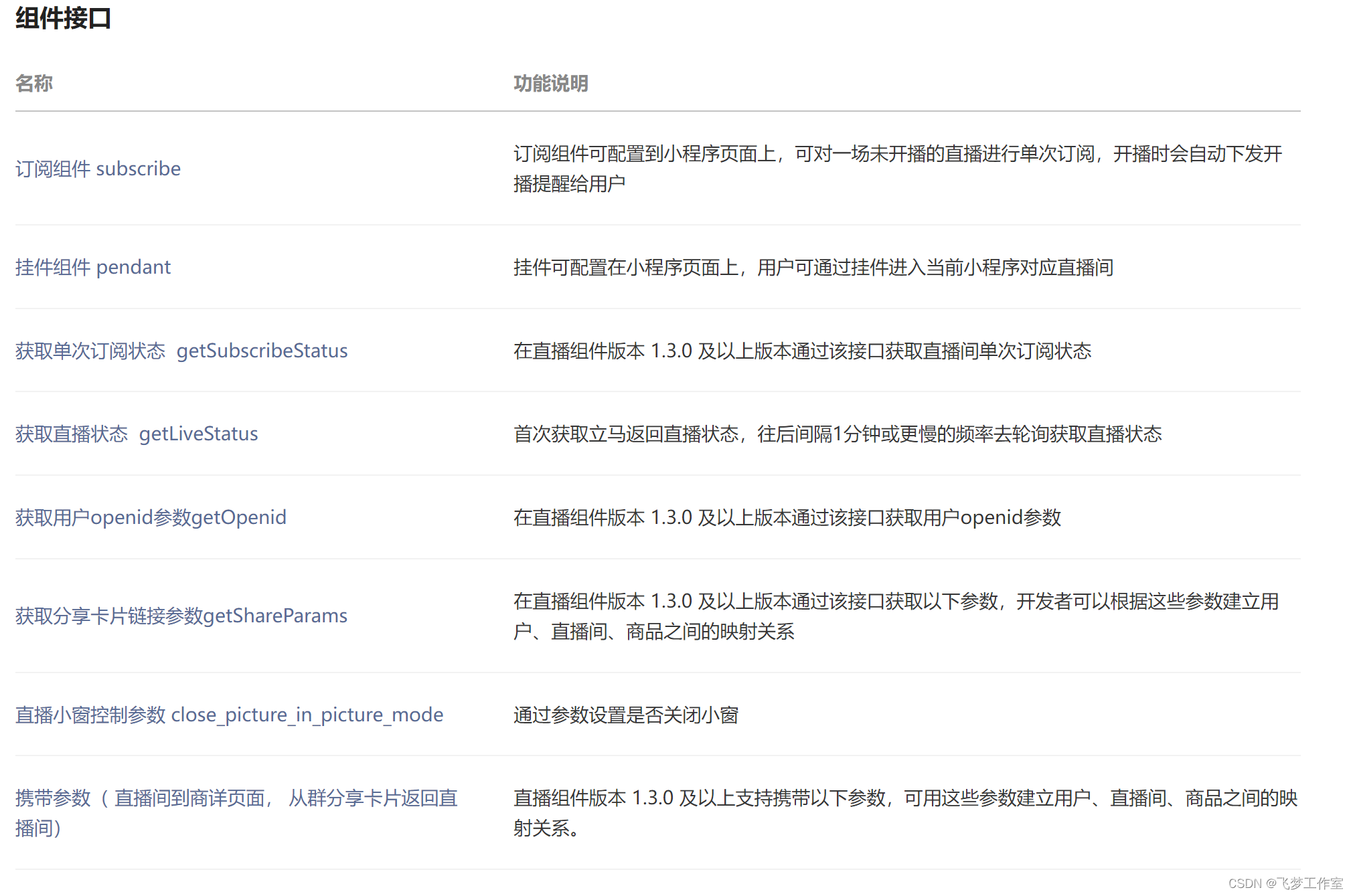The width and height of the screenshot is (1353, 896).
Task: Click the 名称 column header
Action: (x=34, y=84)
